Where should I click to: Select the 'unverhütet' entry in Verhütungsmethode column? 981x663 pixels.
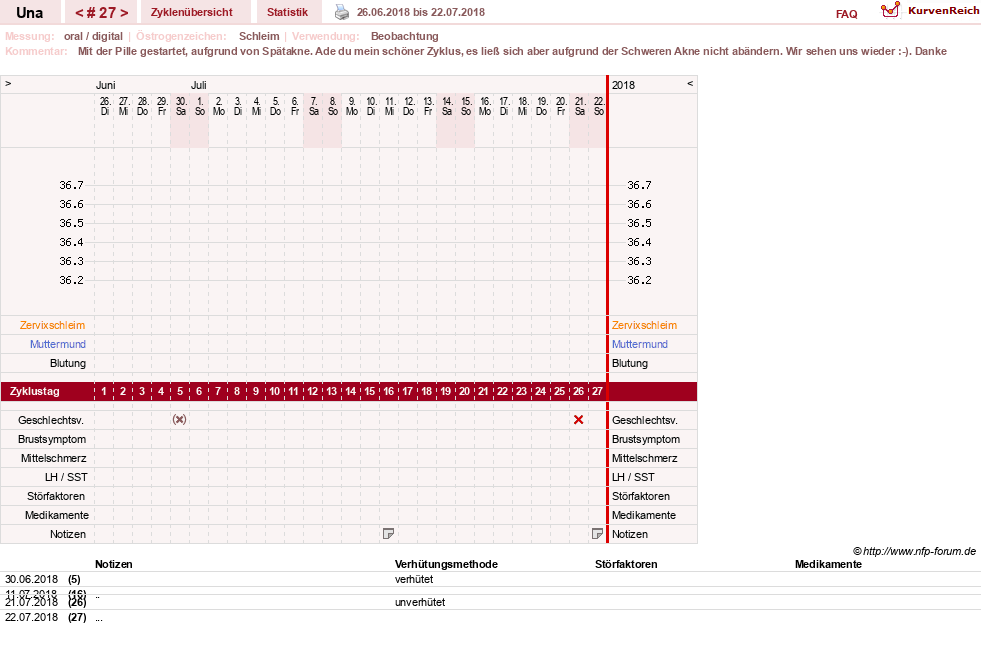click(420, 602)
